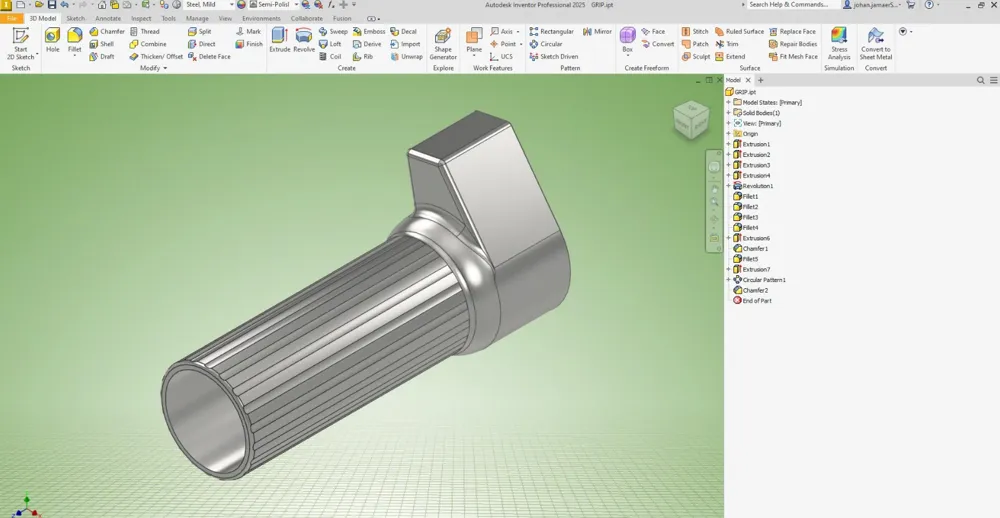Open the Tools tab
This screenshot has width=1000, height=518.
tap(168, 18)
